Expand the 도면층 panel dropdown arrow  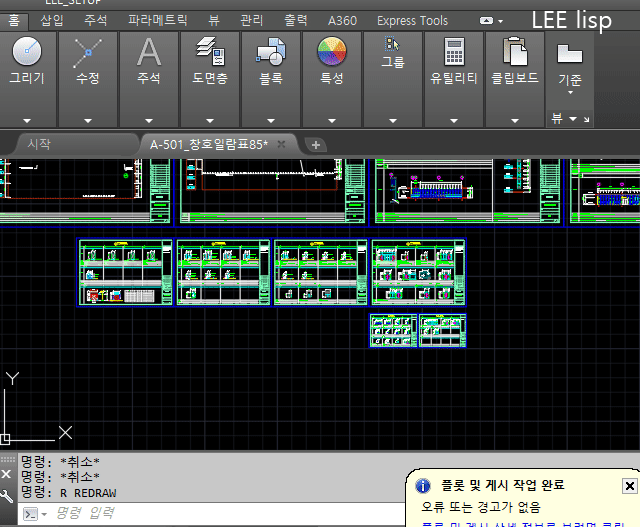point(210,121)
